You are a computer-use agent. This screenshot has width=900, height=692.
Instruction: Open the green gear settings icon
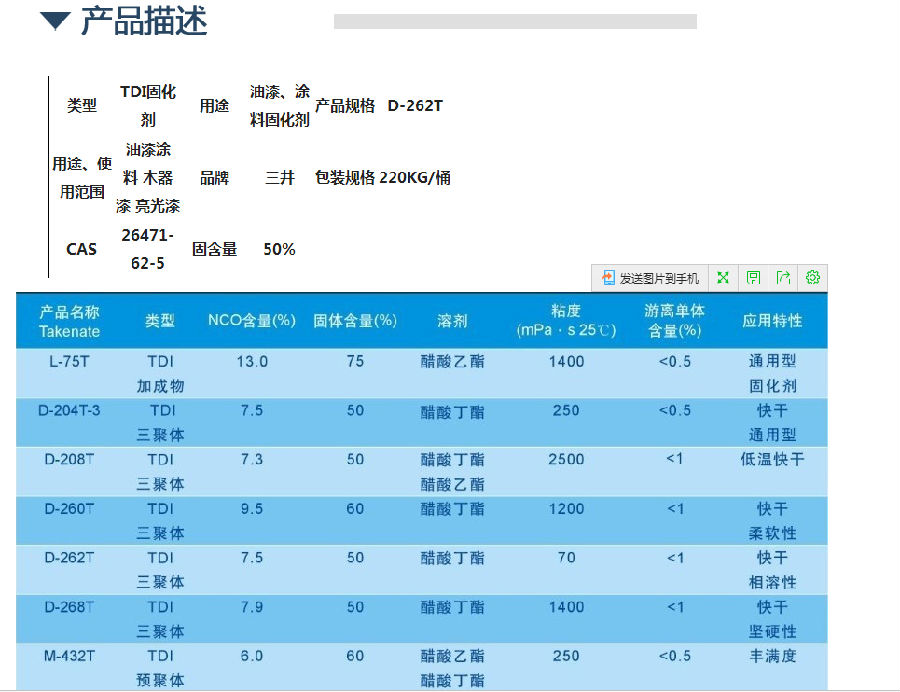click(x=812, y=278)
